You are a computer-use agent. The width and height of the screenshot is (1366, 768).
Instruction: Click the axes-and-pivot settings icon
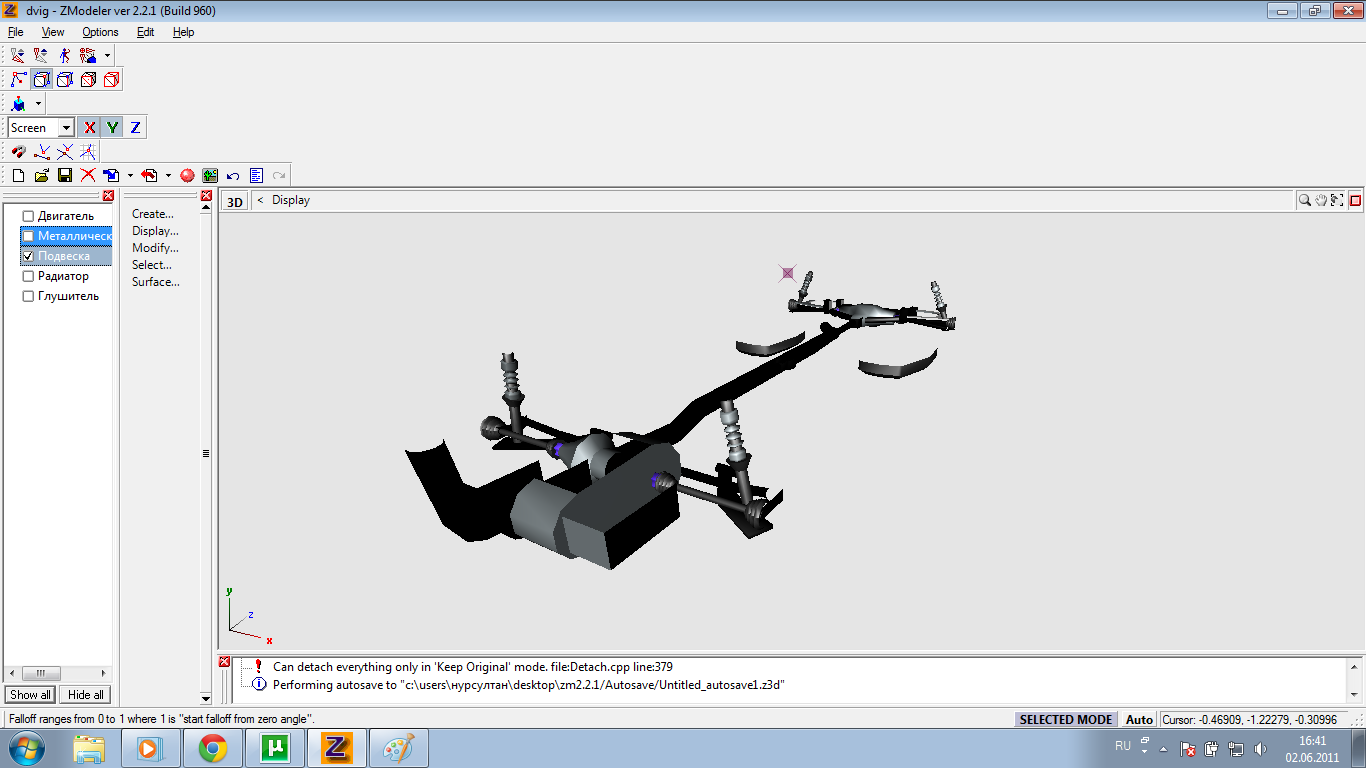point(88,56)
